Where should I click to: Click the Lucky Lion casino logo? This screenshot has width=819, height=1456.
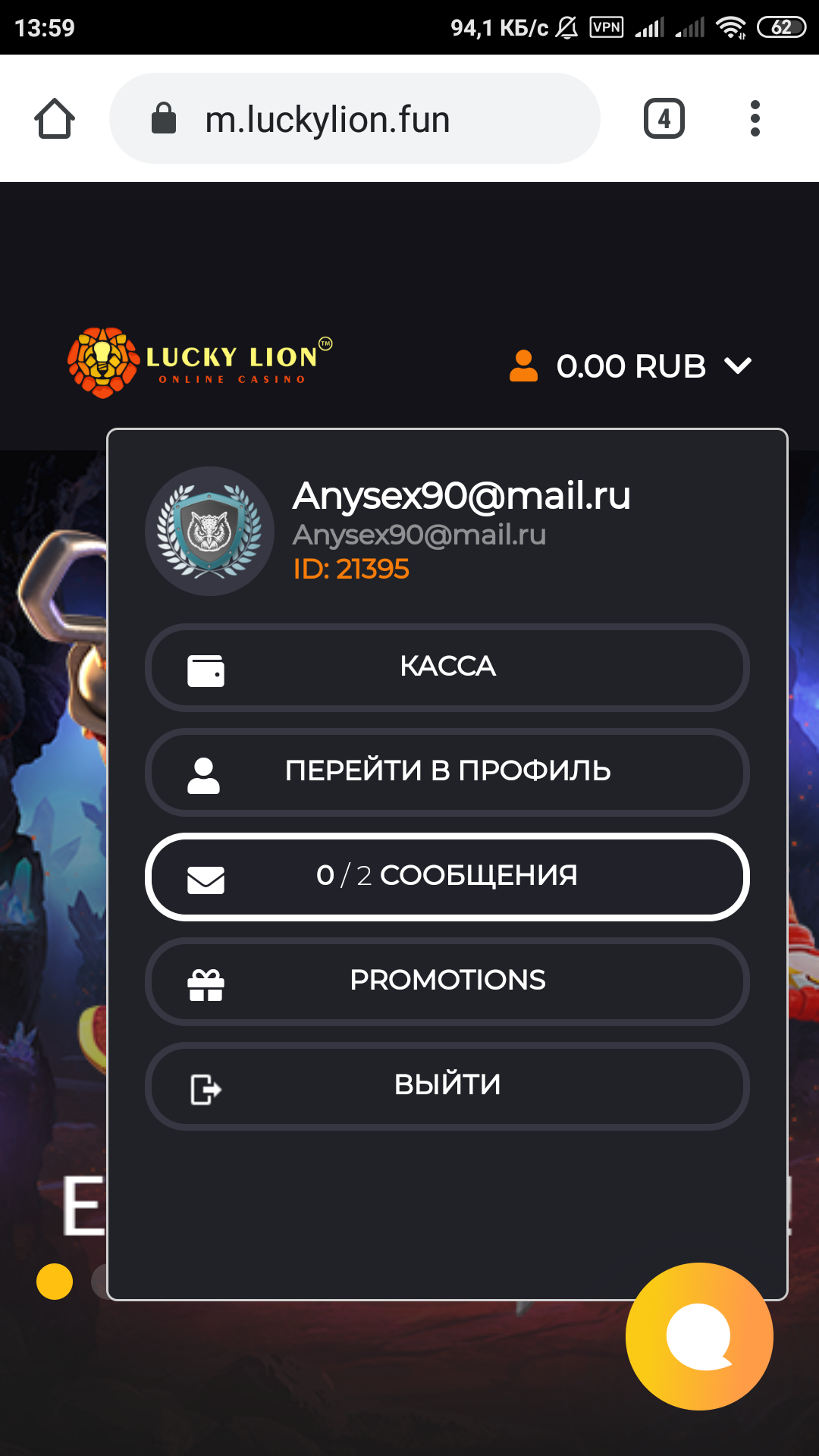[x=200, y=362]
